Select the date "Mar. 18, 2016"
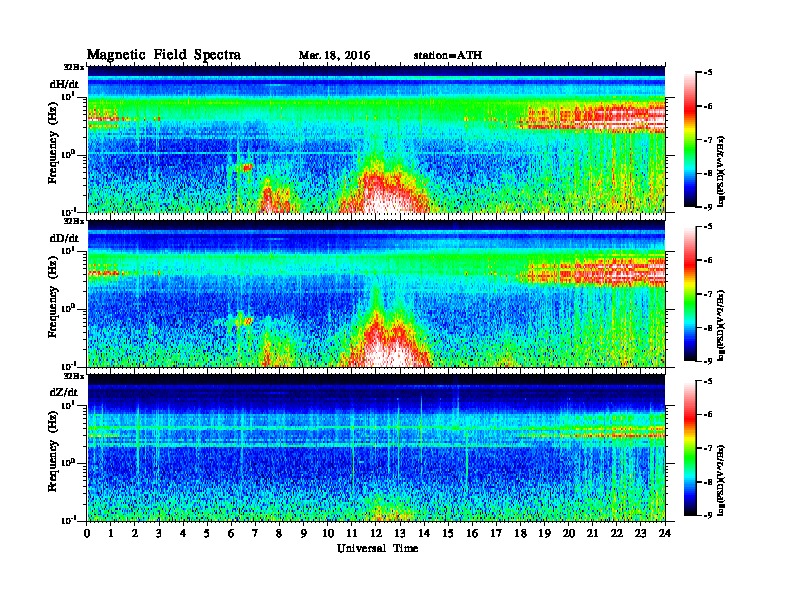Viewport: 792px width, 612px height. pos(334,56)
